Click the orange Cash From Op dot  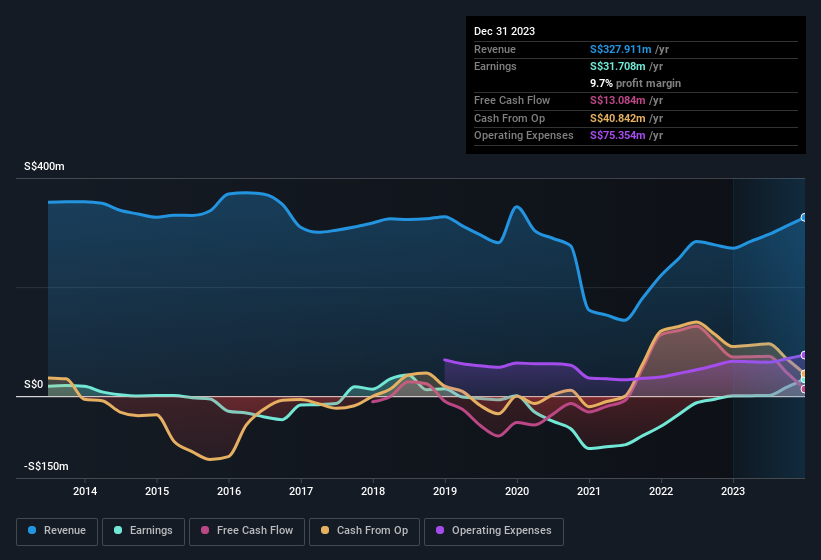pos(326,531)
